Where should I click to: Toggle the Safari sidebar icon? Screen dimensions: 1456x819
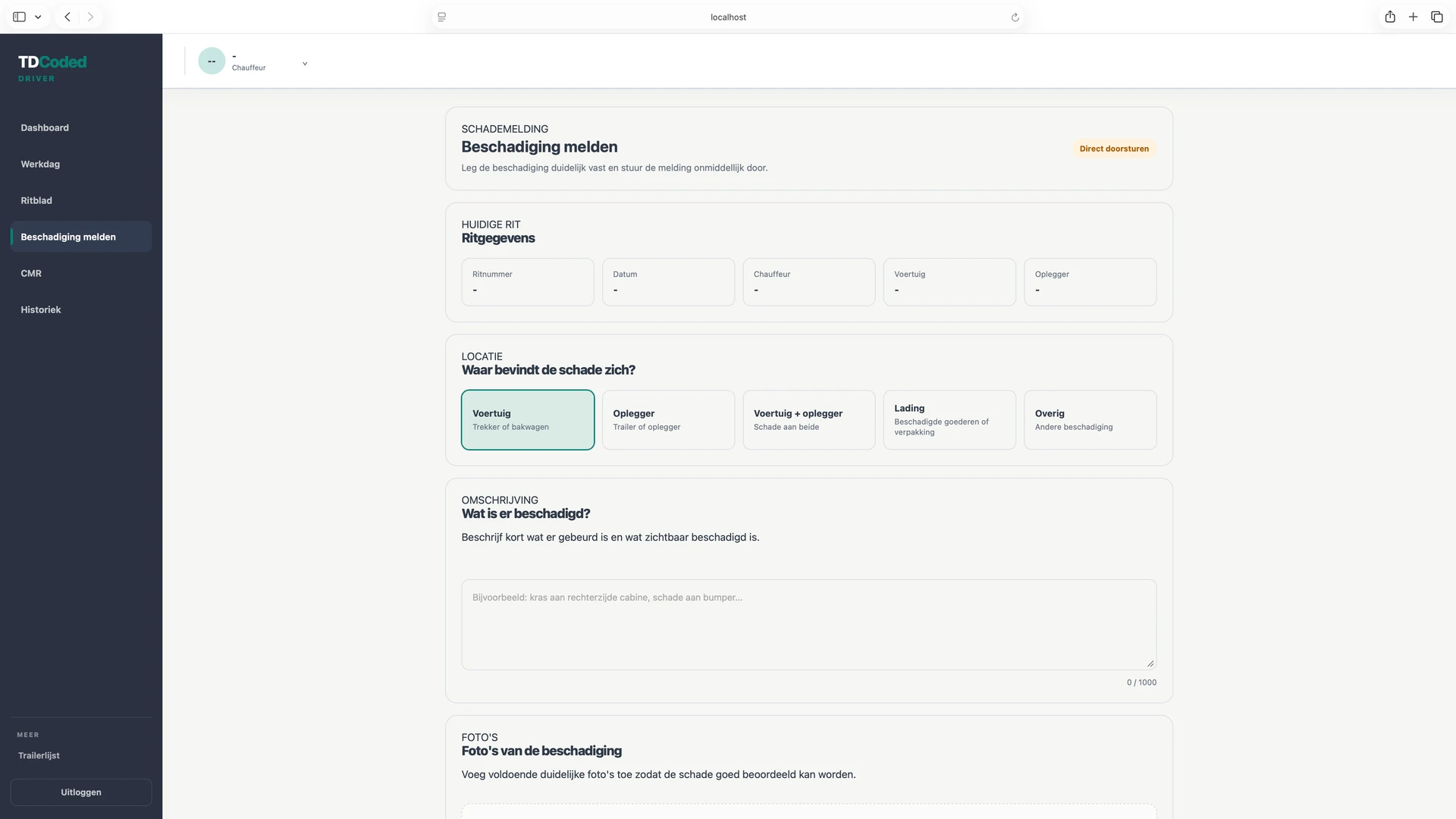click(x=20, y=17)
